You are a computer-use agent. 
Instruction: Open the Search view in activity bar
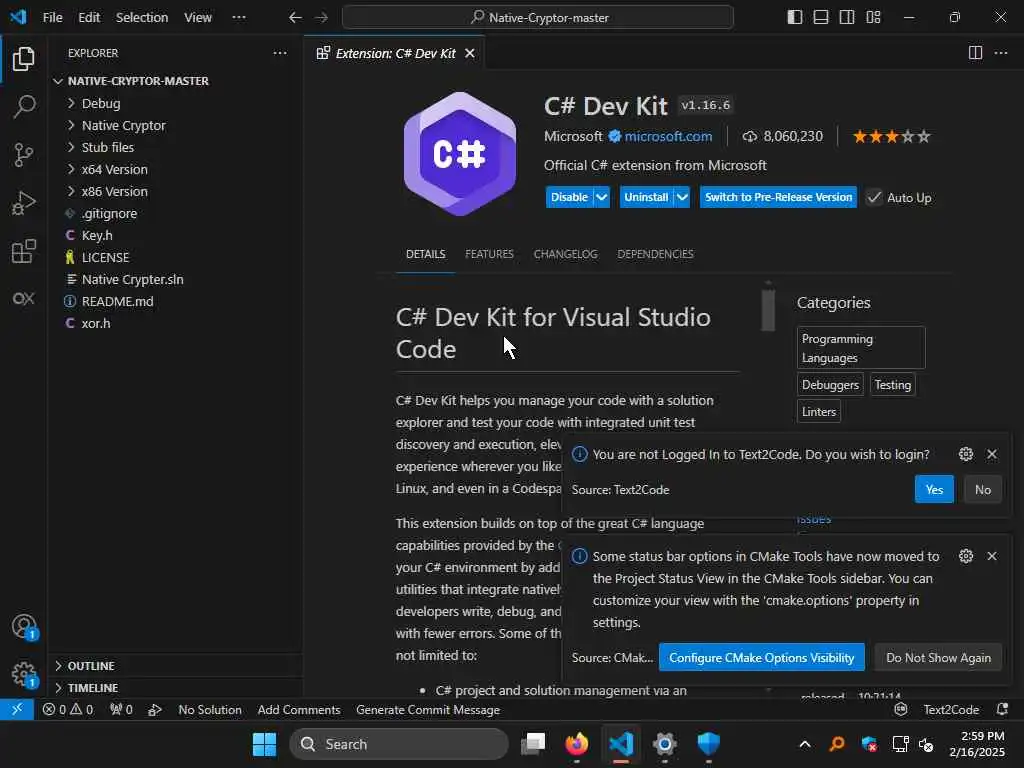point(24,106)
